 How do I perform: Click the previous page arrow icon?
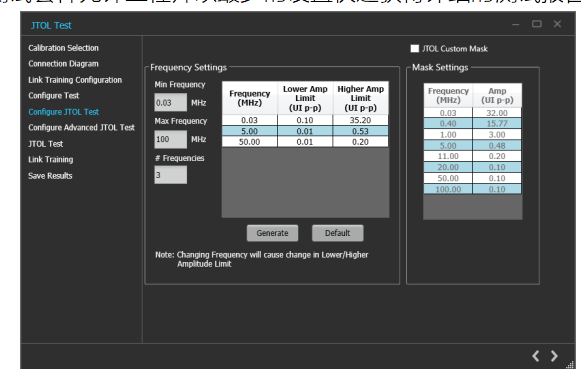(535, 356)
